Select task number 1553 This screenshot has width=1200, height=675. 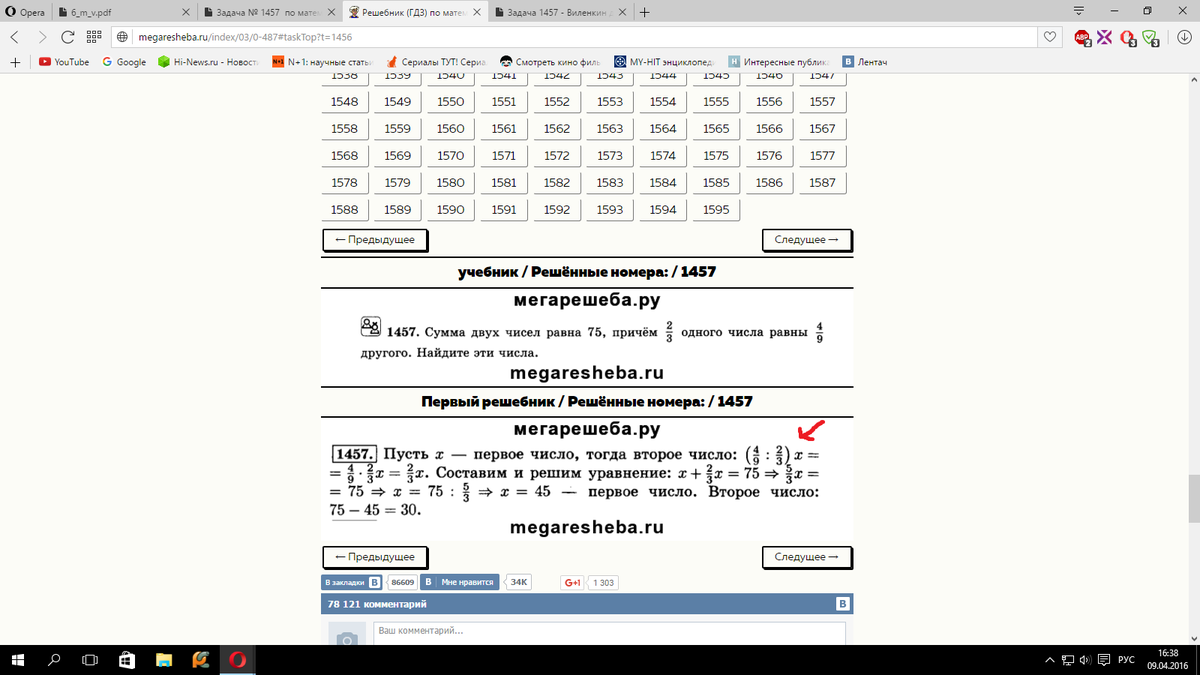click(x=610, y=102)
